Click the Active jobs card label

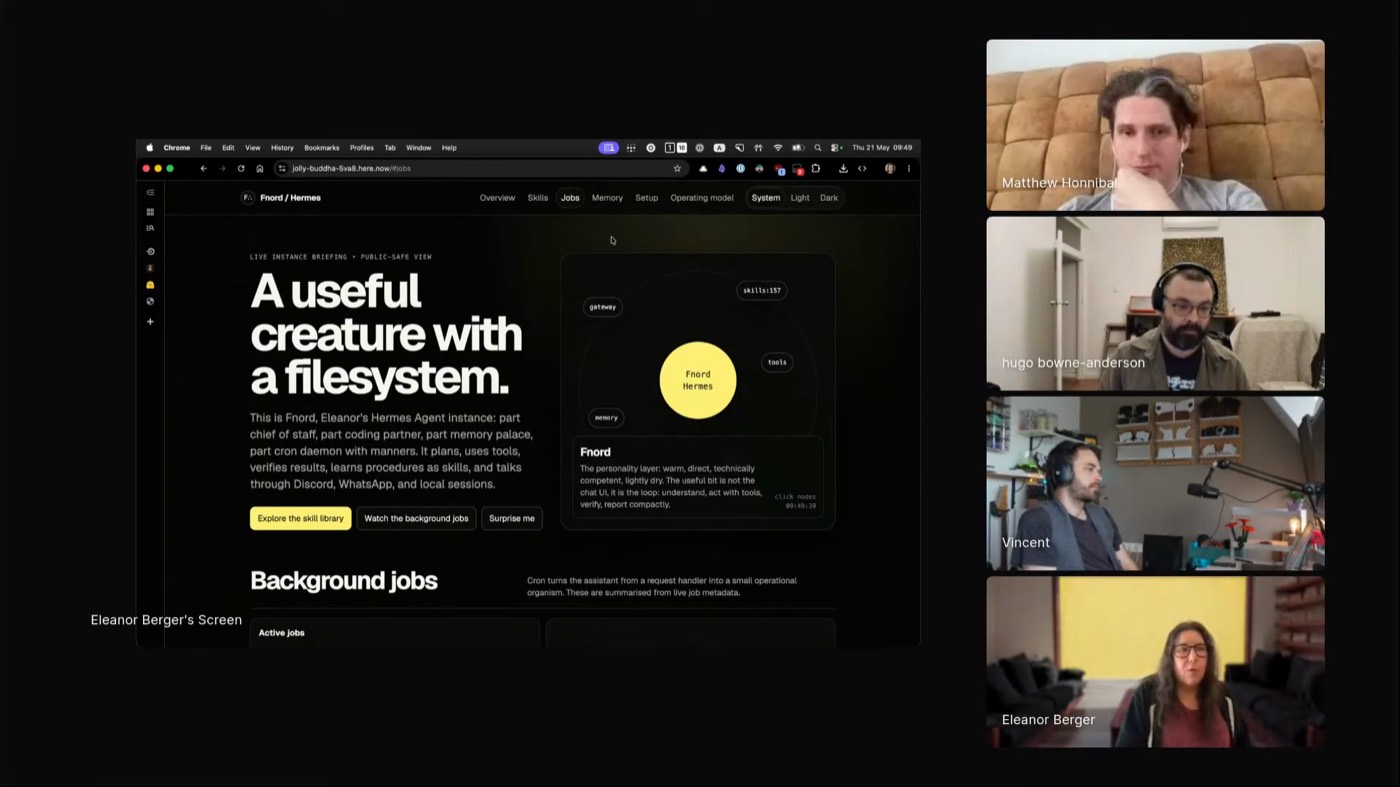(x=282, y=633)
